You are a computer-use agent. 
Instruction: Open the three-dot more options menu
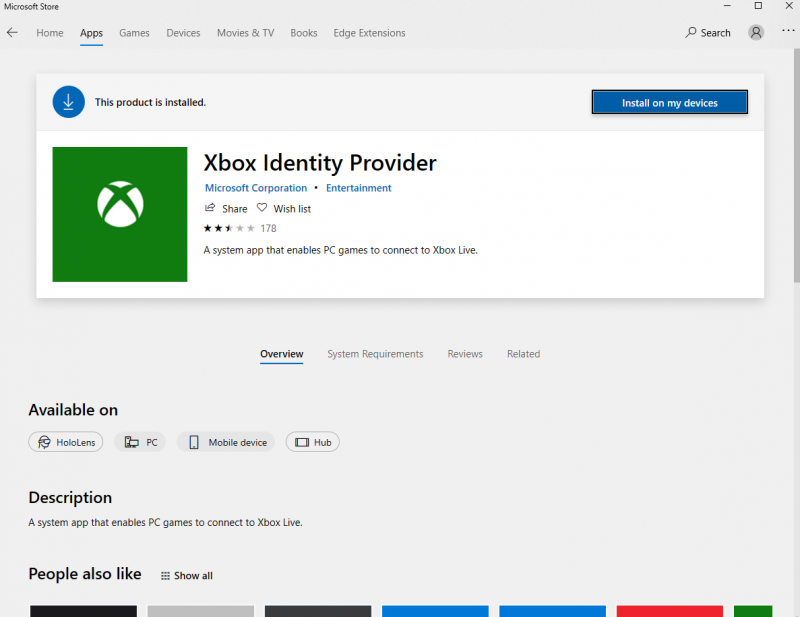(x=787, y=32)
